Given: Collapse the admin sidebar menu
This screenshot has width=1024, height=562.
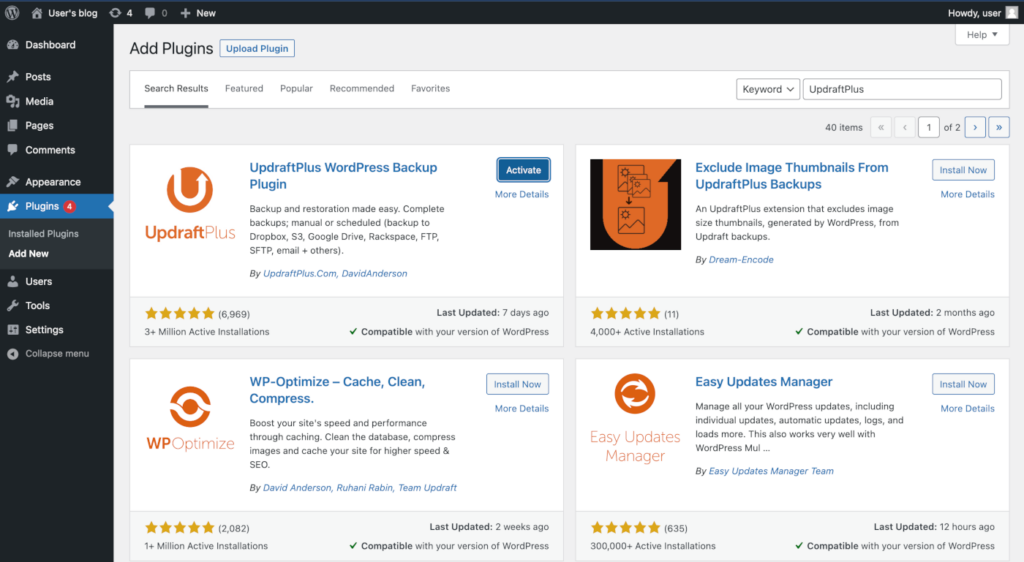Looking at the screenshot, I should (56, 353).
